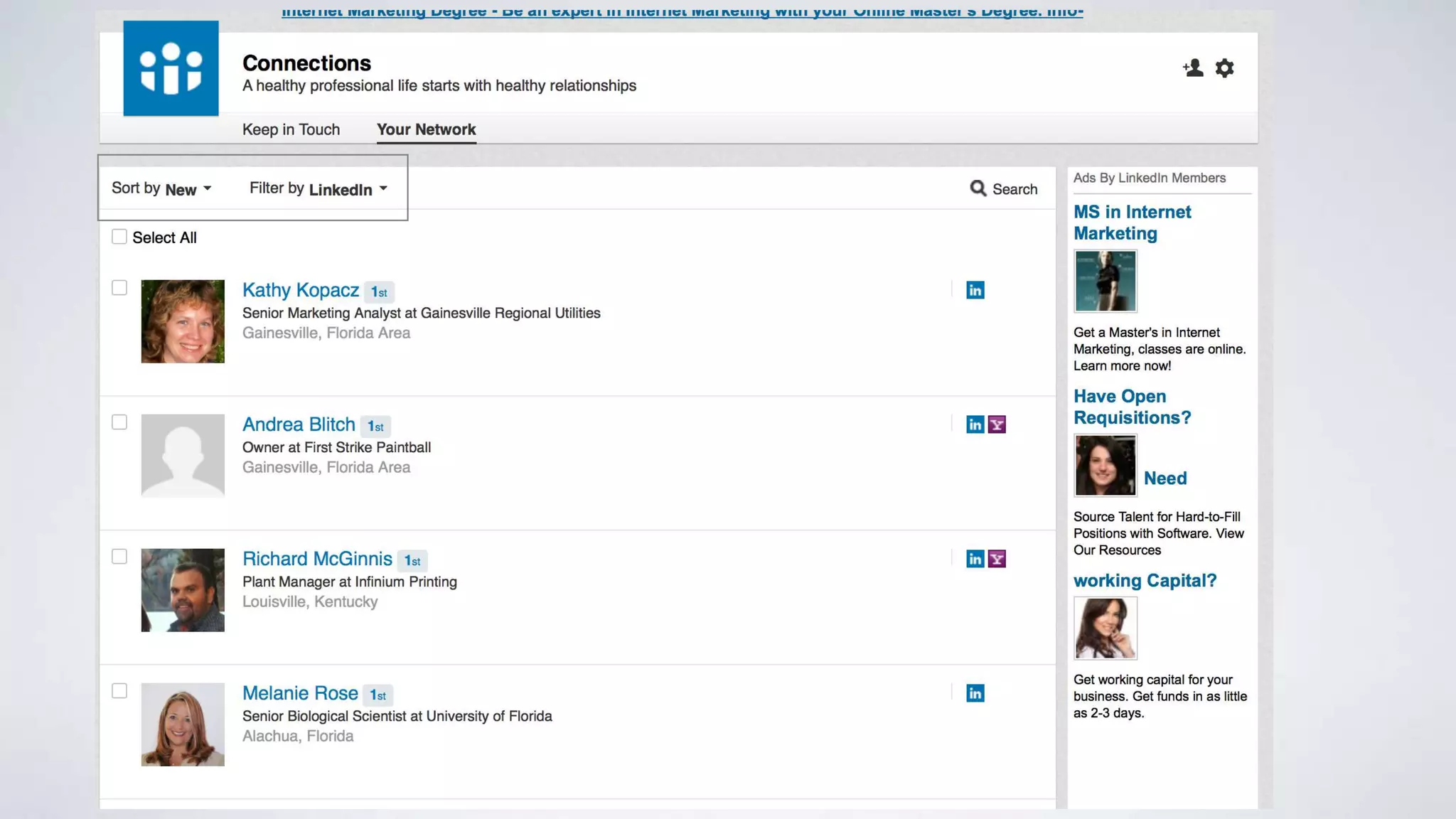Open Melanie Rose's profile photo
Viewport: 1456px width, 819px height.
coord(183,724)
